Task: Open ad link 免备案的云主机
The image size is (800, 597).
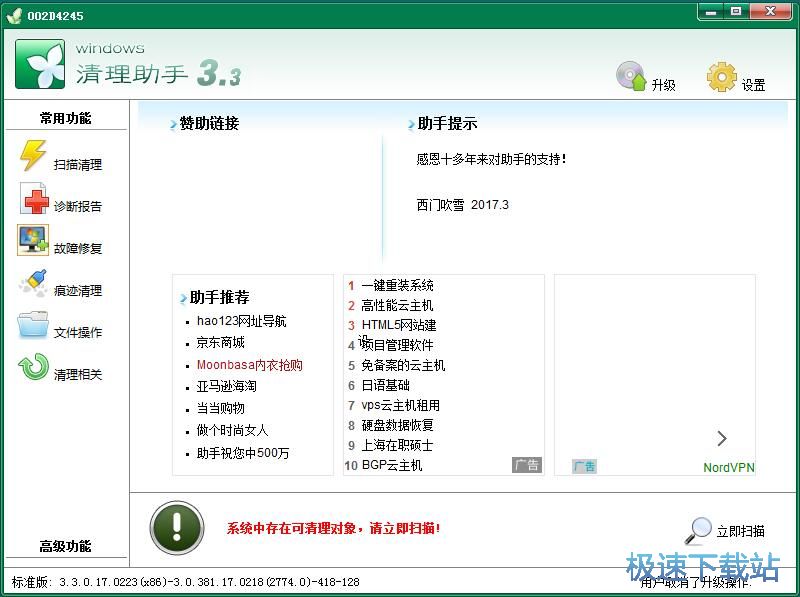Action: (x=403, y=365)
